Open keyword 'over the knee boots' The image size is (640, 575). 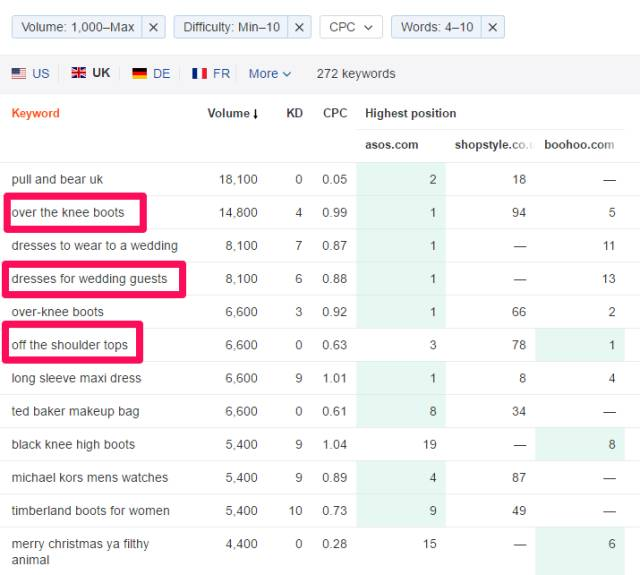point(68,212)
